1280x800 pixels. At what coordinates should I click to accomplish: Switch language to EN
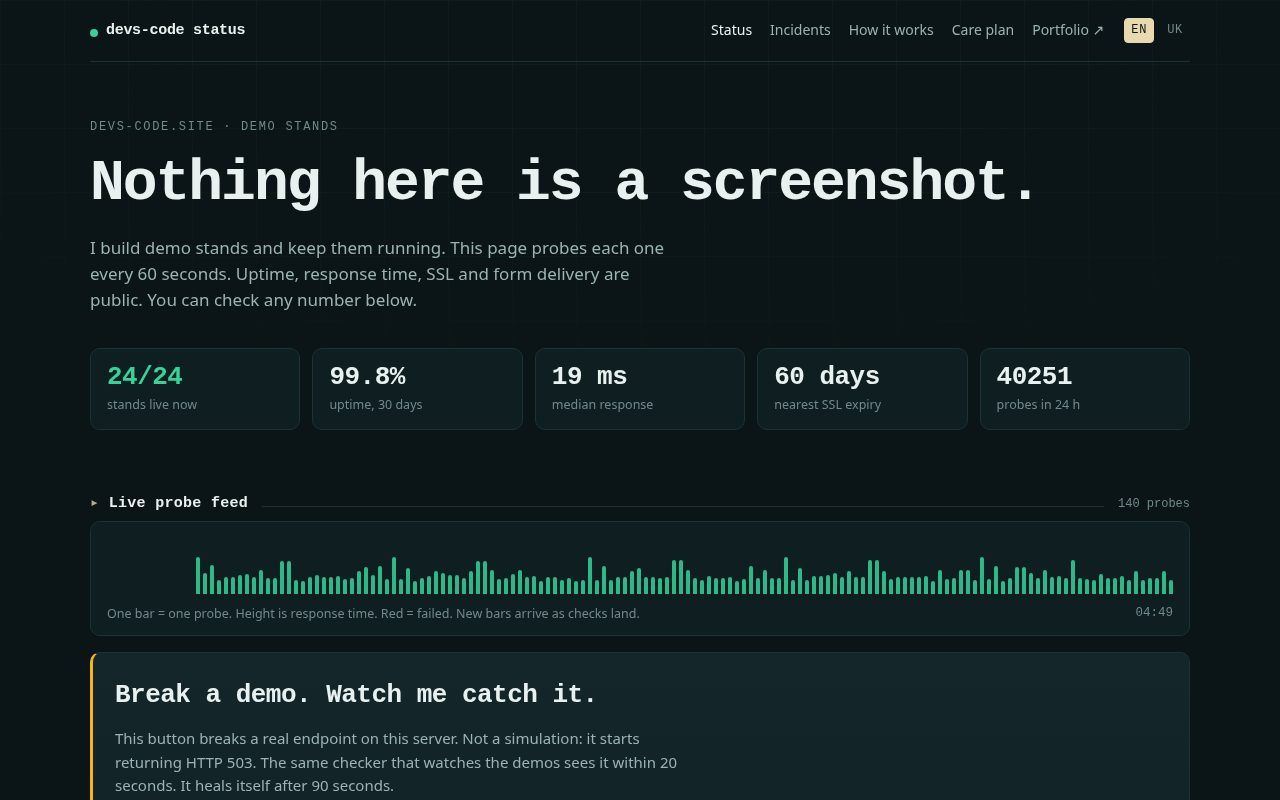[x=1139, y=30]
